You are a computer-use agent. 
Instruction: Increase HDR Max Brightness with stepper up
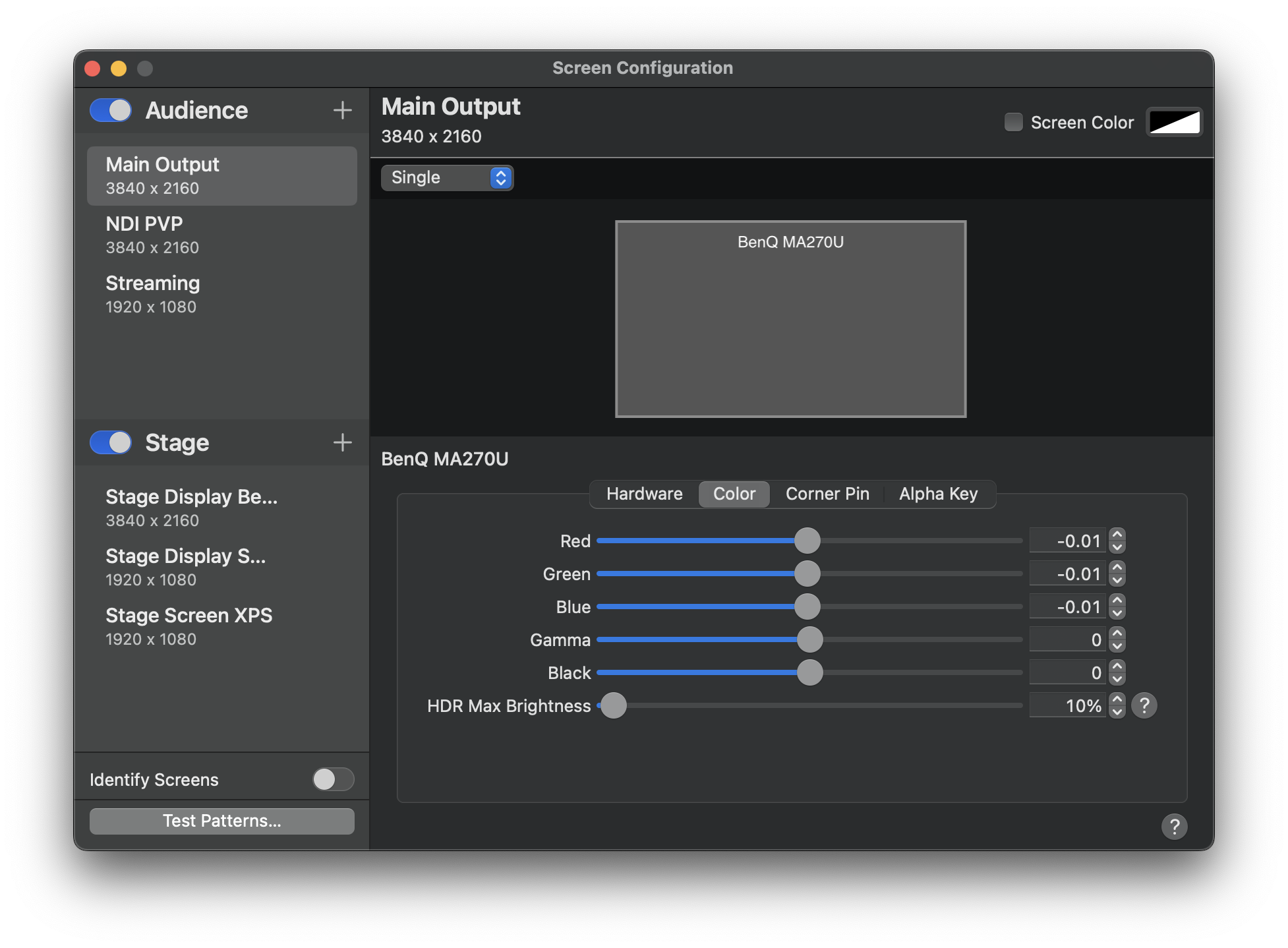coord(1117,699)
